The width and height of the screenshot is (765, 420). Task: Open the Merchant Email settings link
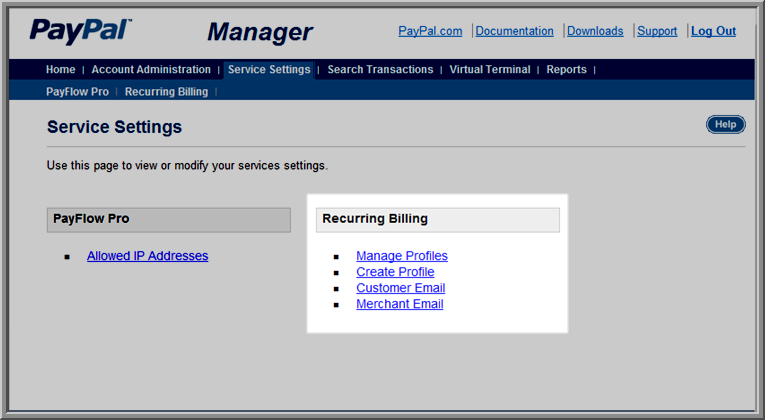(x=400, y=304)
